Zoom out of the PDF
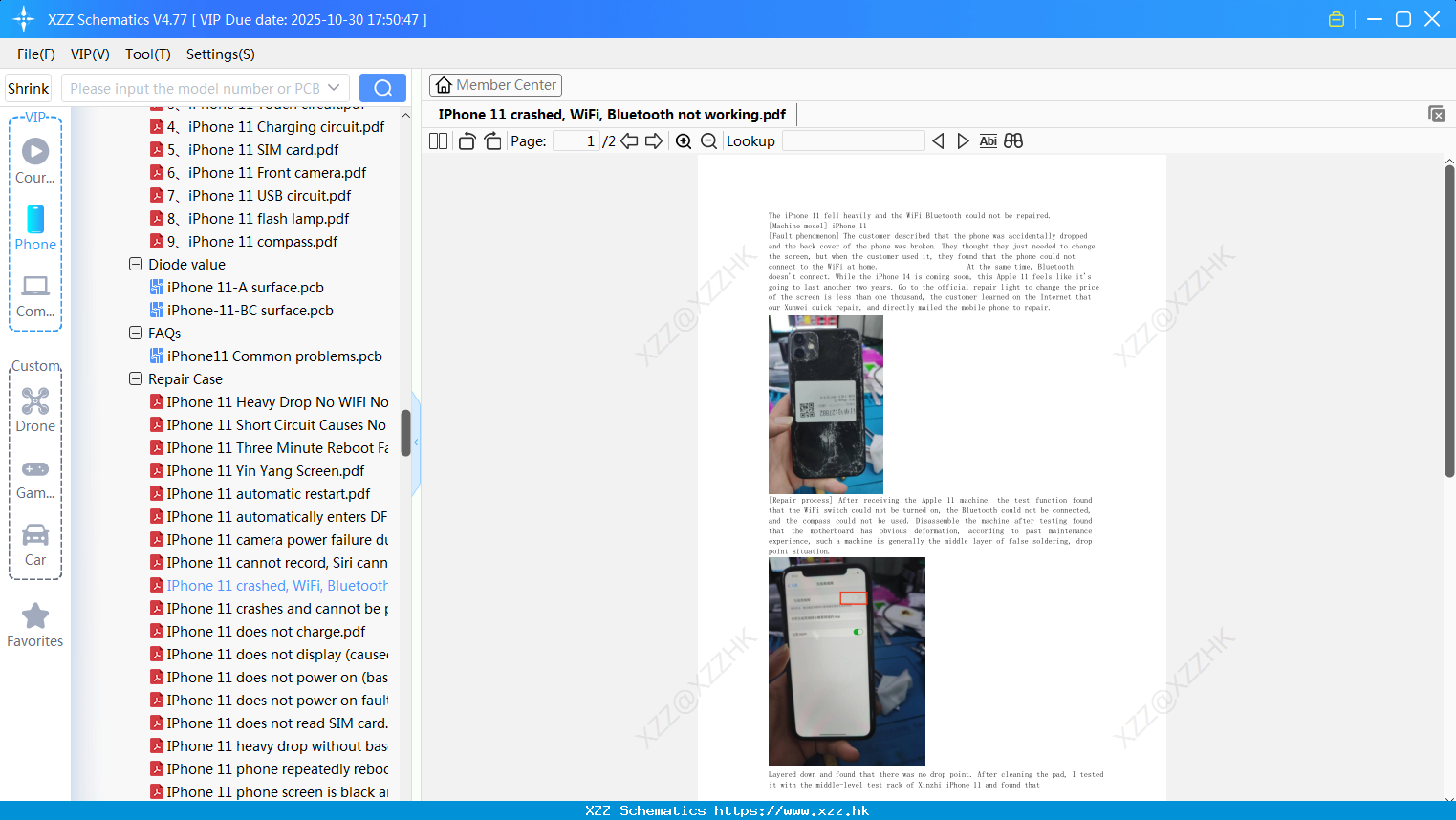The height and width of the screenshot is (820, 1456). pyautogui.click(x=708, y=140)
